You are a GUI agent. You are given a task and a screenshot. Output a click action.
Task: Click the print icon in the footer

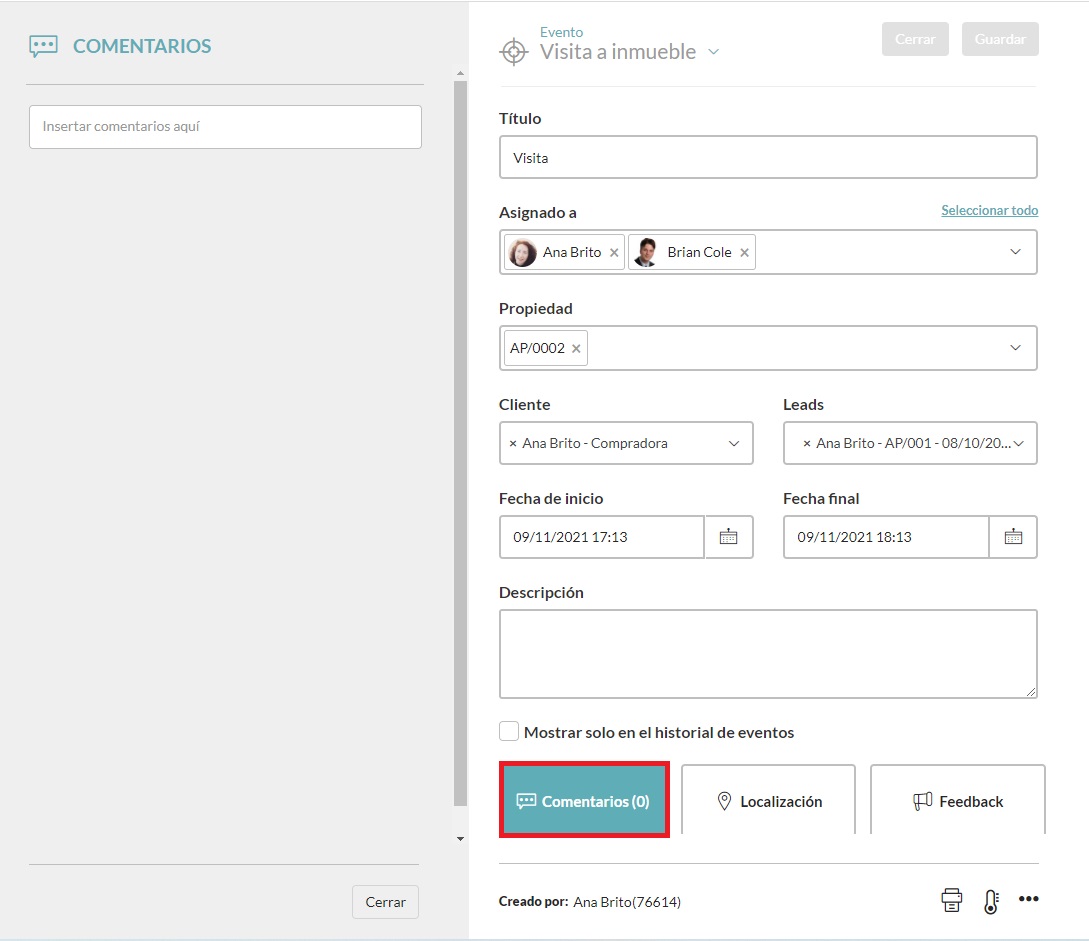pyautogui.click(x=951, y=900)
